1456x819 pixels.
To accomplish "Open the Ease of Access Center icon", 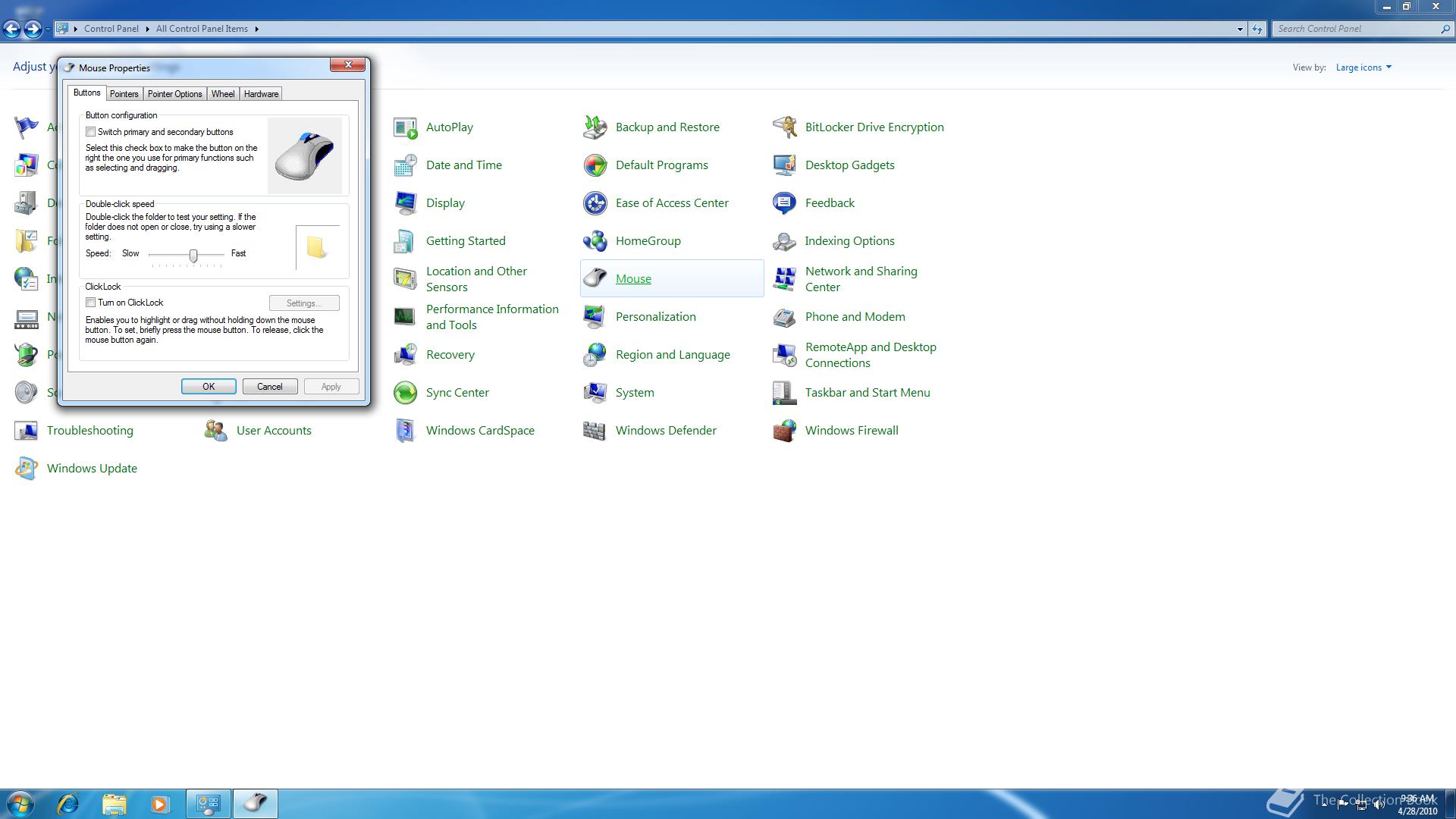I will point(595,203).
